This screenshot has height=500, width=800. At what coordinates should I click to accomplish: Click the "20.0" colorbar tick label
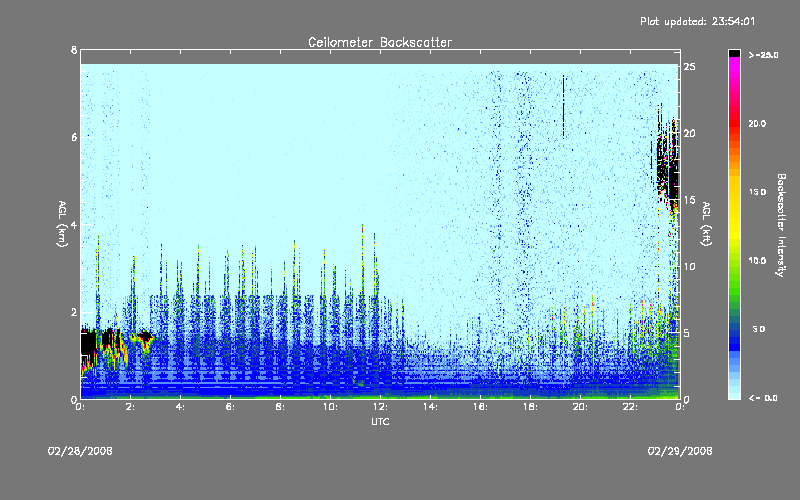tap(757, 123)
